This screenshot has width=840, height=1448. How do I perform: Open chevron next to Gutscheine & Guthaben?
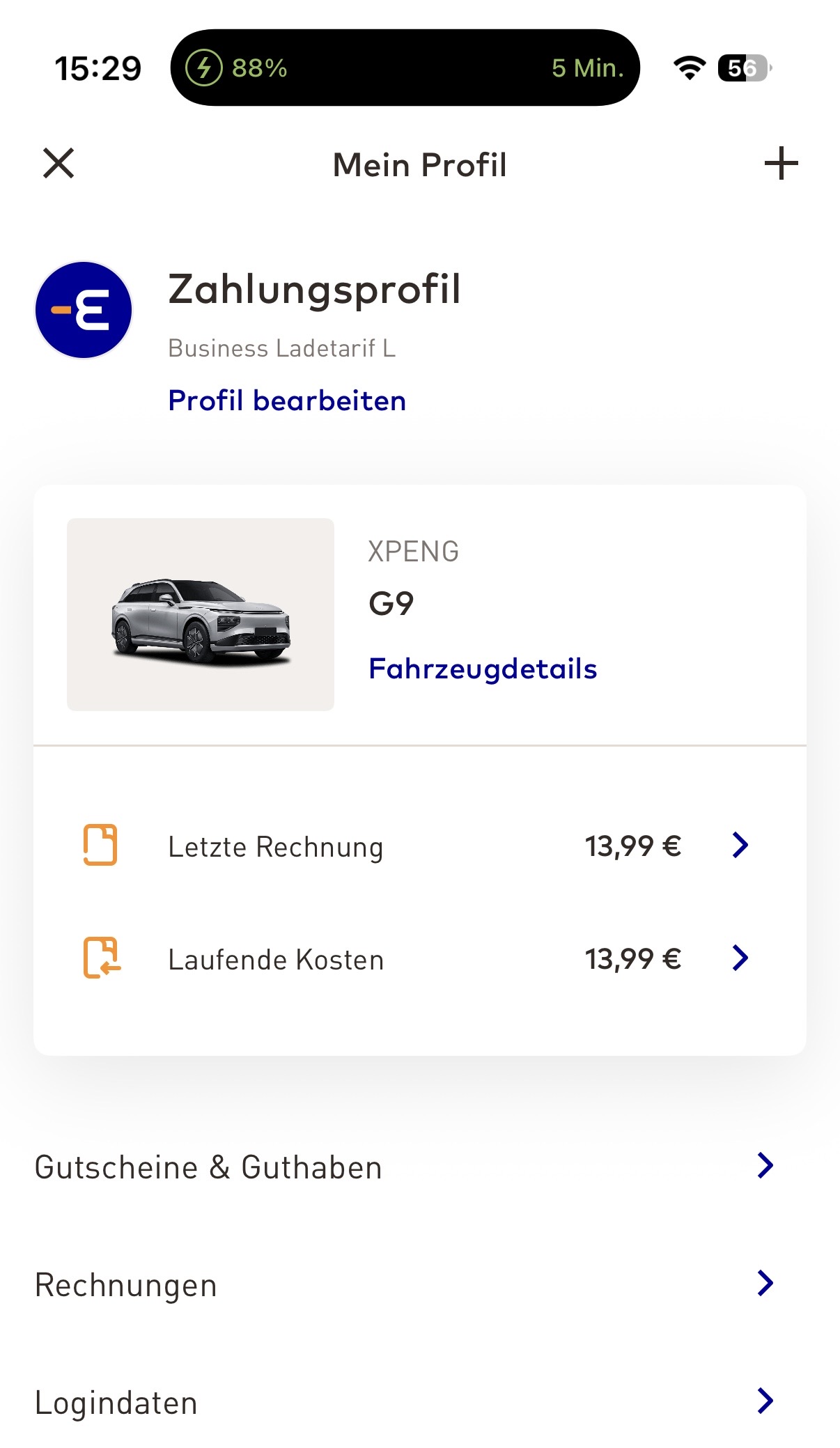pyautogui.click(x=765, y=1165)
